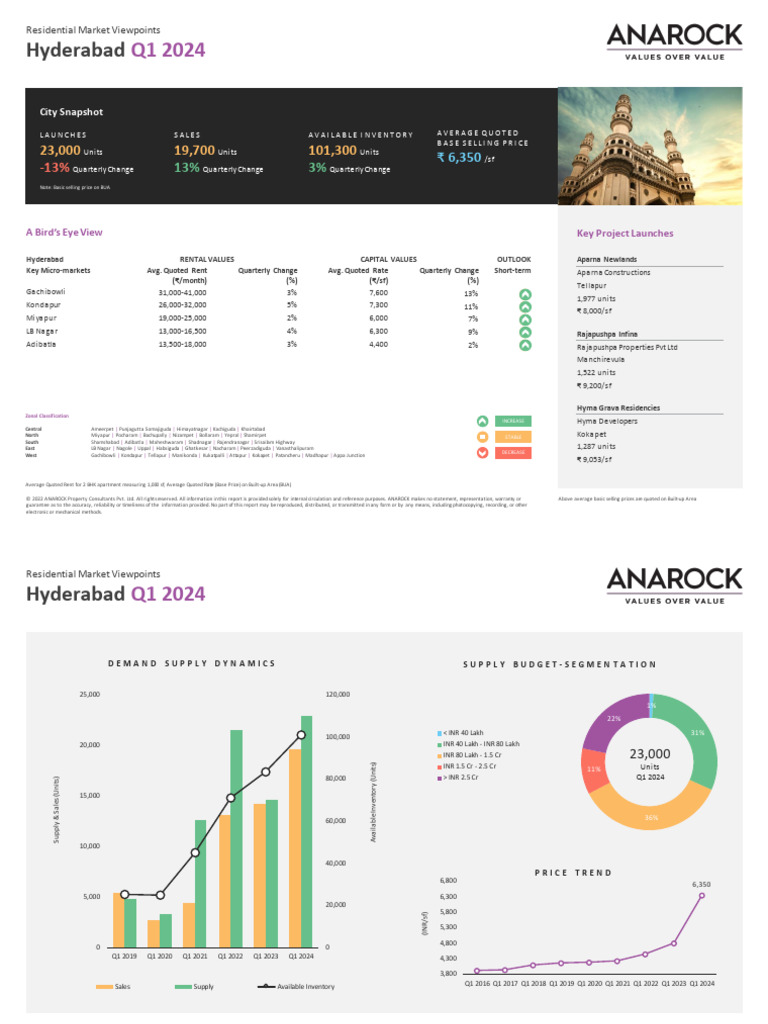Viewport: 768px width, 1024px height.
Task: Click the '101,300 Units' available inventory figure
Action: 344,151
